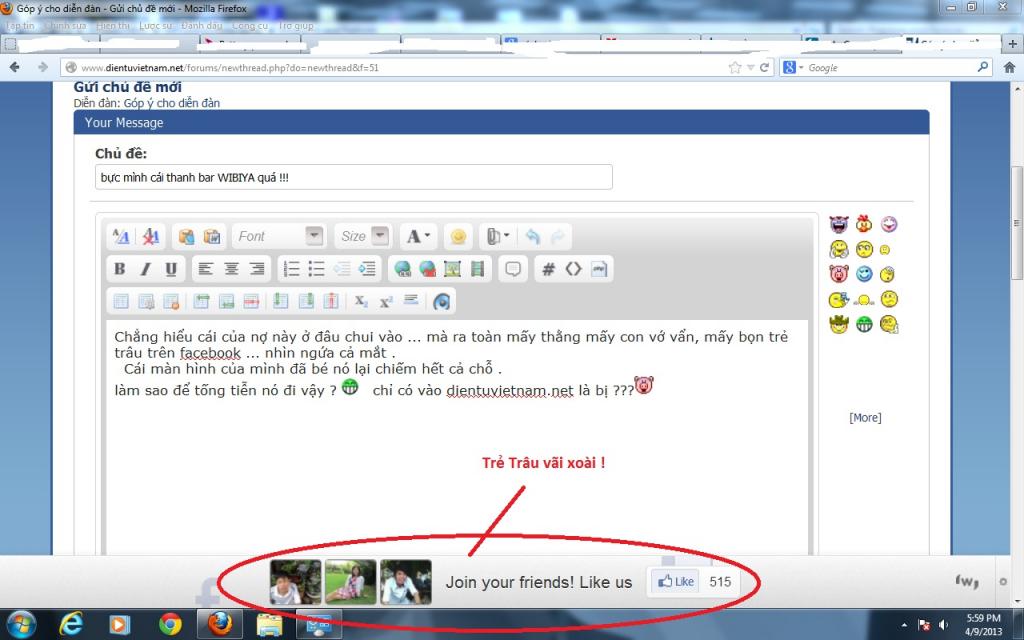Click the Chủ đề subject input field
This screenshot has height=640, width=1024.
pyautogui.click(x=353, y=177)
